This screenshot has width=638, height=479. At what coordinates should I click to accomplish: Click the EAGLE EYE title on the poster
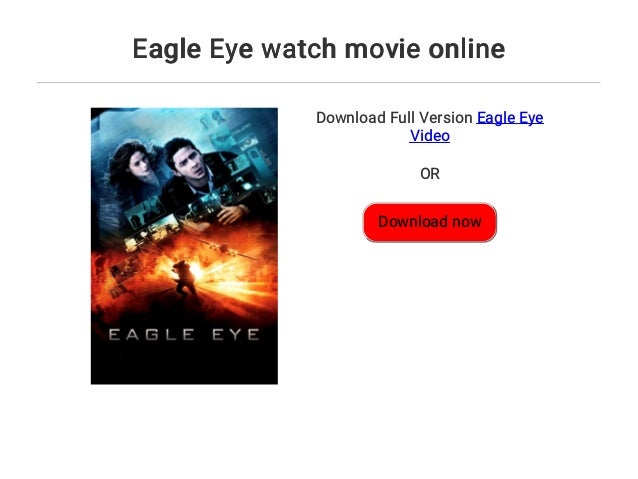184,335
